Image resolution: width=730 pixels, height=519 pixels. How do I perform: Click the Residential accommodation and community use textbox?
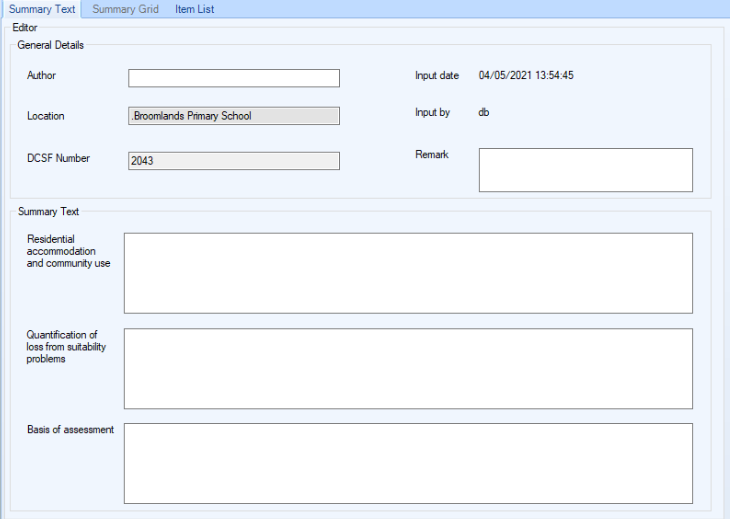pos(408,273)
